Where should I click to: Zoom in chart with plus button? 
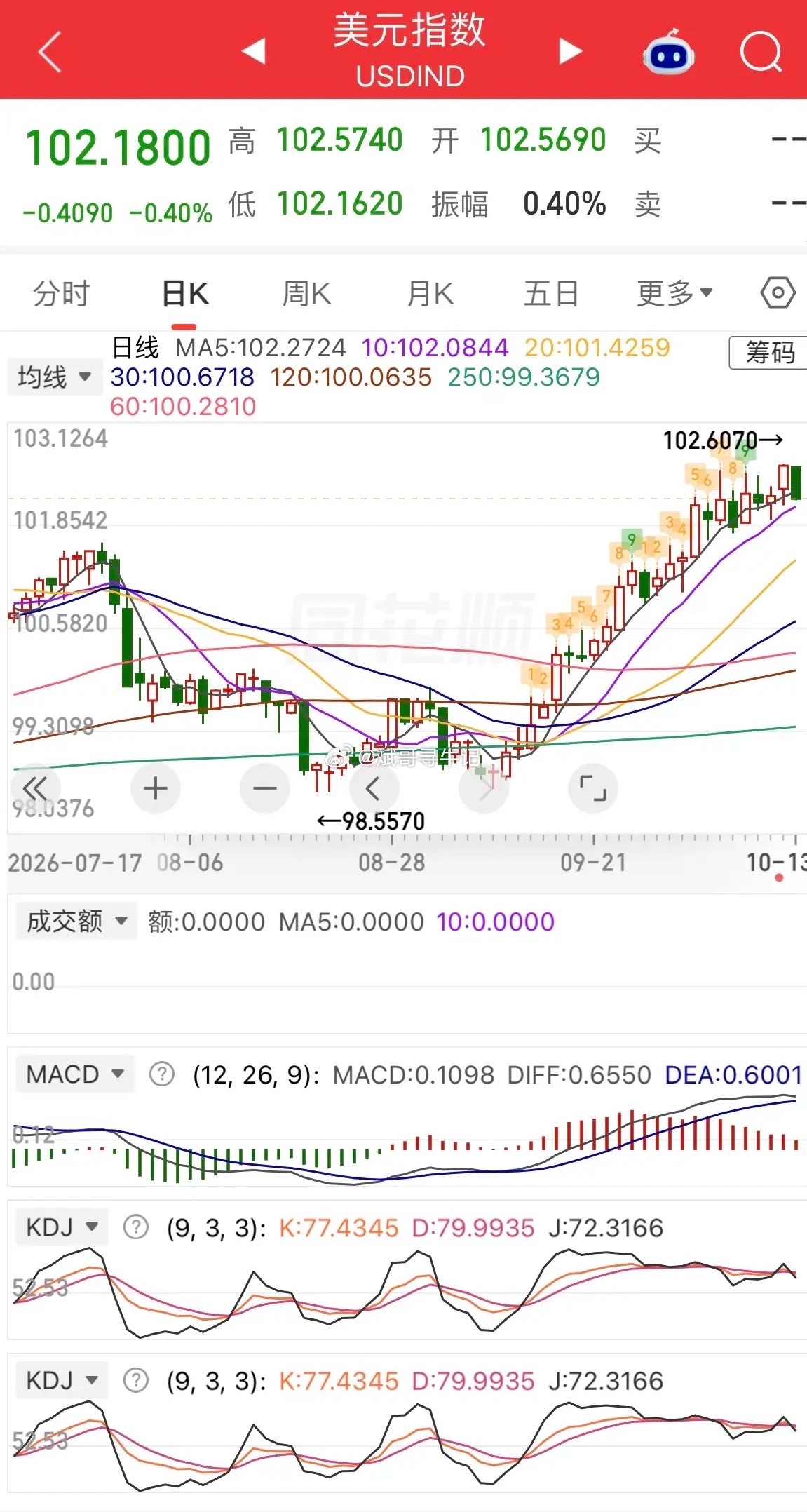click(156, 788)
